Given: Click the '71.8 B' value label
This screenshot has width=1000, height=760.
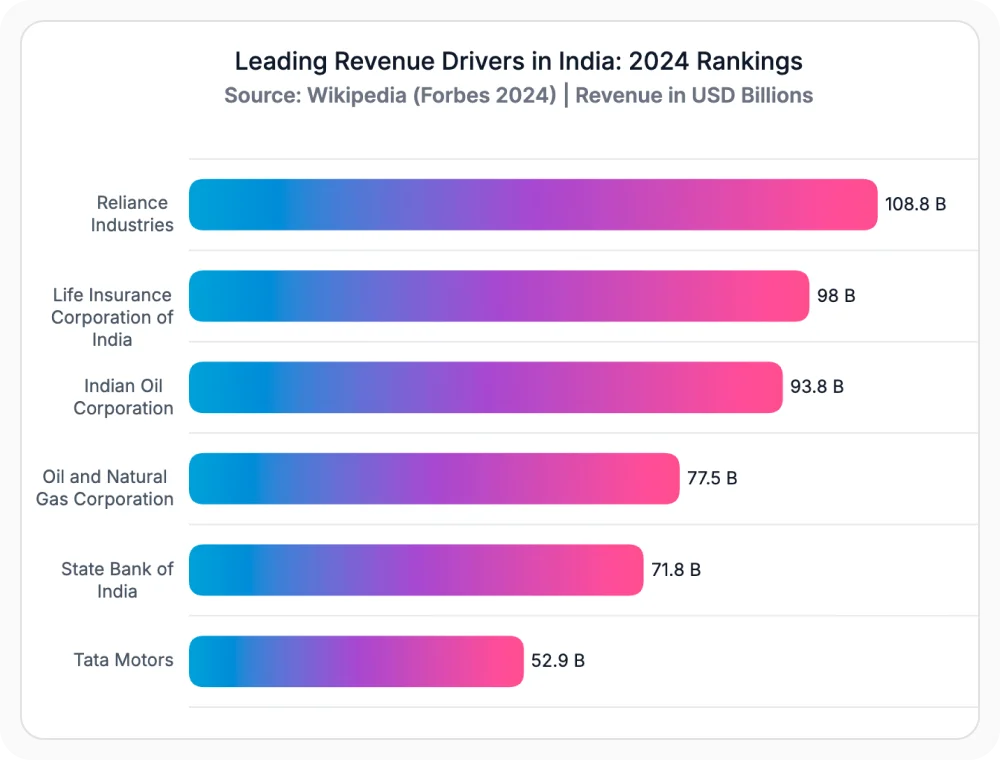Looking at the screenshot, I should pos(676,569).
